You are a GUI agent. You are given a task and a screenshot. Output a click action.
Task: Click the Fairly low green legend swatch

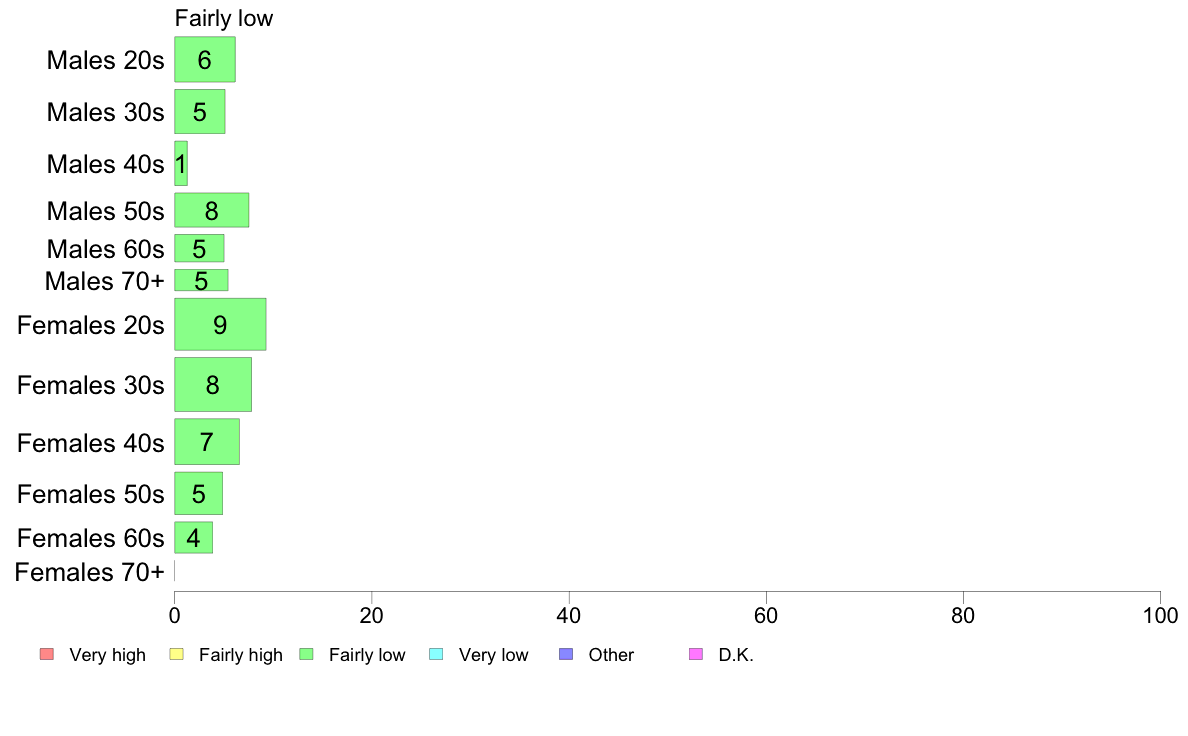307,654
